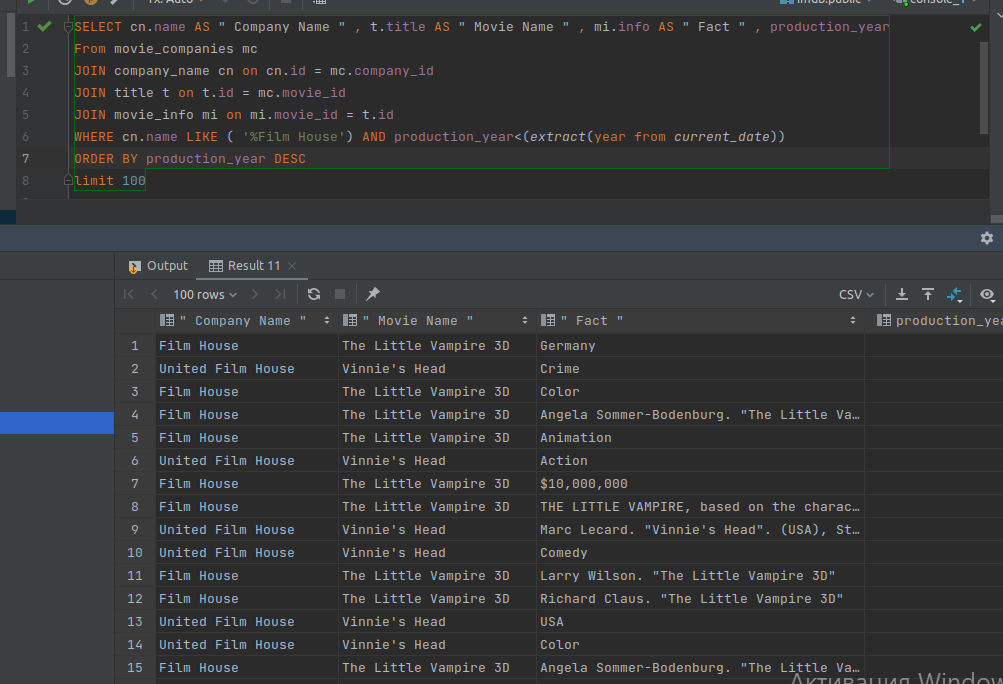The width and height of the screenshot is (1003, 684).
Task: Click the column icon of Movie Name header
Action: point(350,321)
